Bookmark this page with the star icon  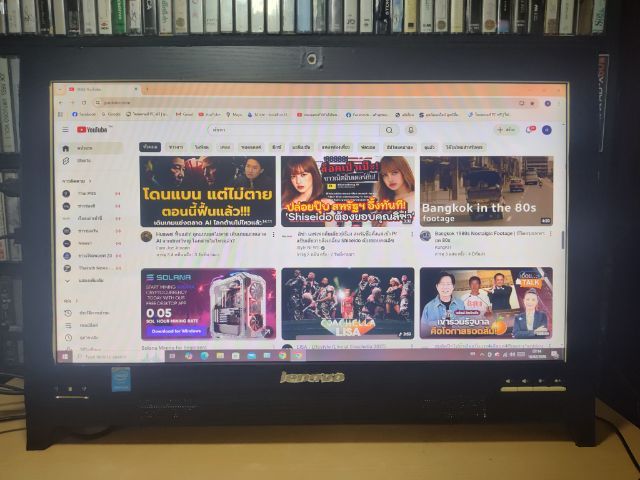[532, 103]
